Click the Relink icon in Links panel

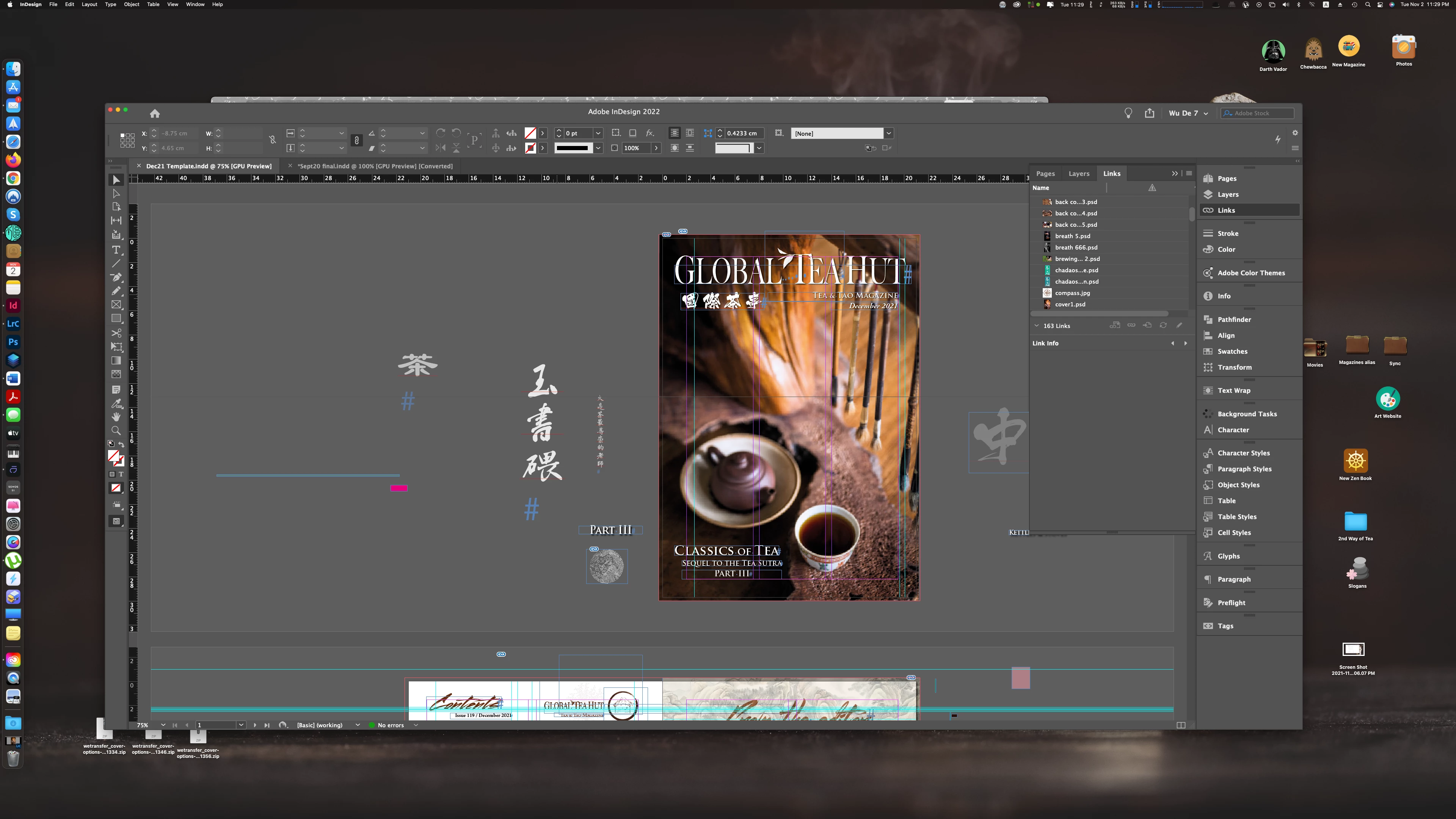tap(1131, 326)
